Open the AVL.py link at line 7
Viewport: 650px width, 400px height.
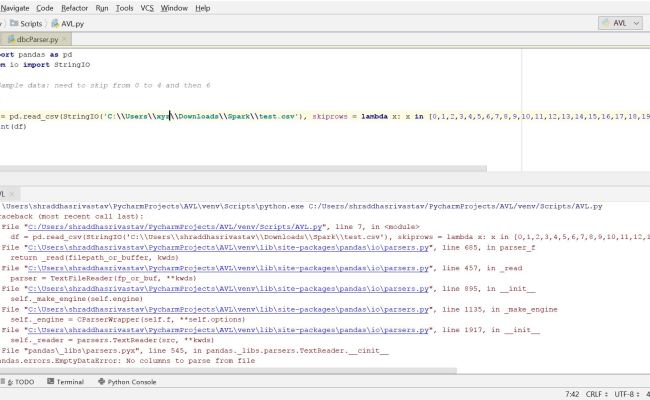click(175, 227)
